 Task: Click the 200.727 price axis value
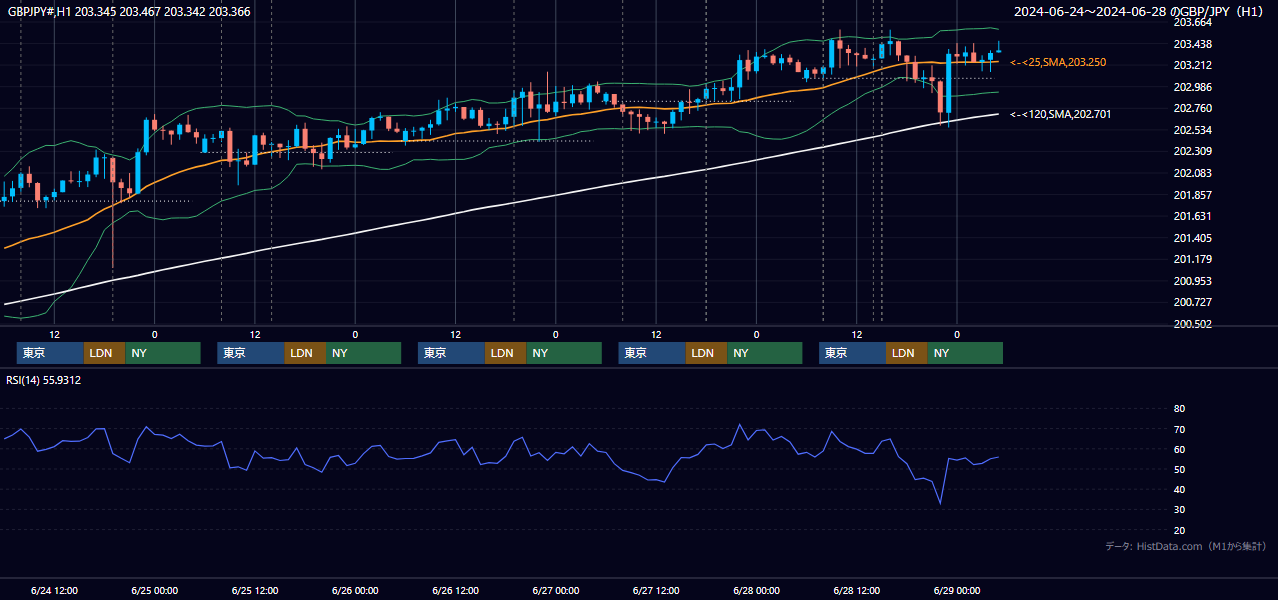(1192, 302)
